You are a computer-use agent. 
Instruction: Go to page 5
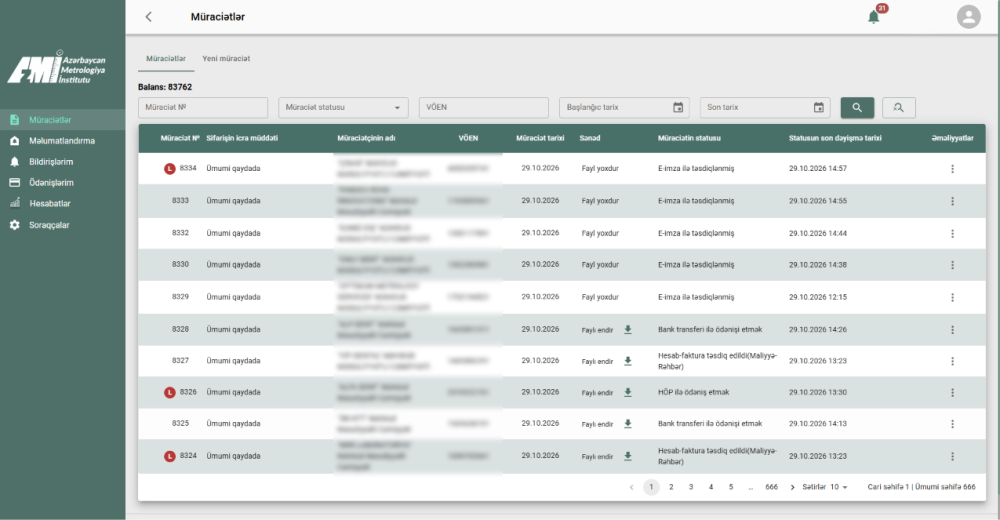pyautogui.click(x=731, y=487)
